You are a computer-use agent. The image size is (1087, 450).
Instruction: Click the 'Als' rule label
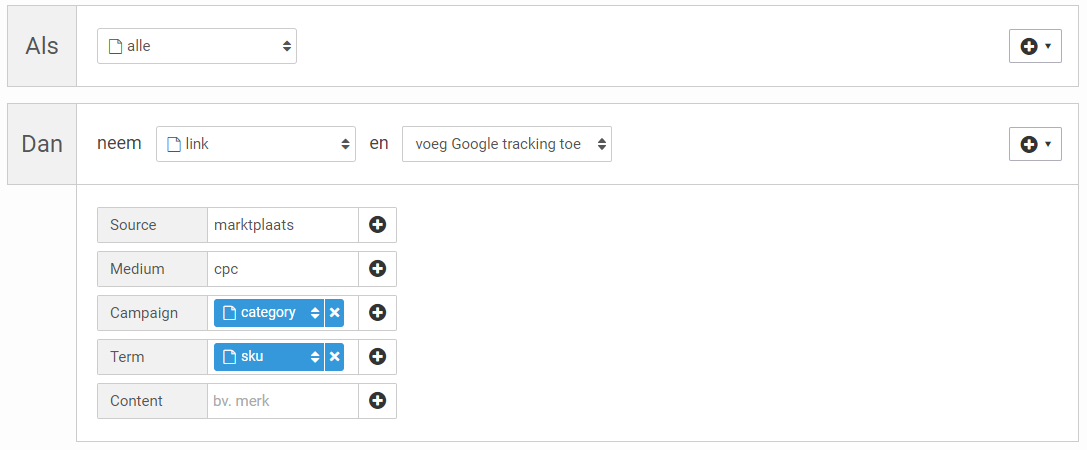[x=42, y=46]
